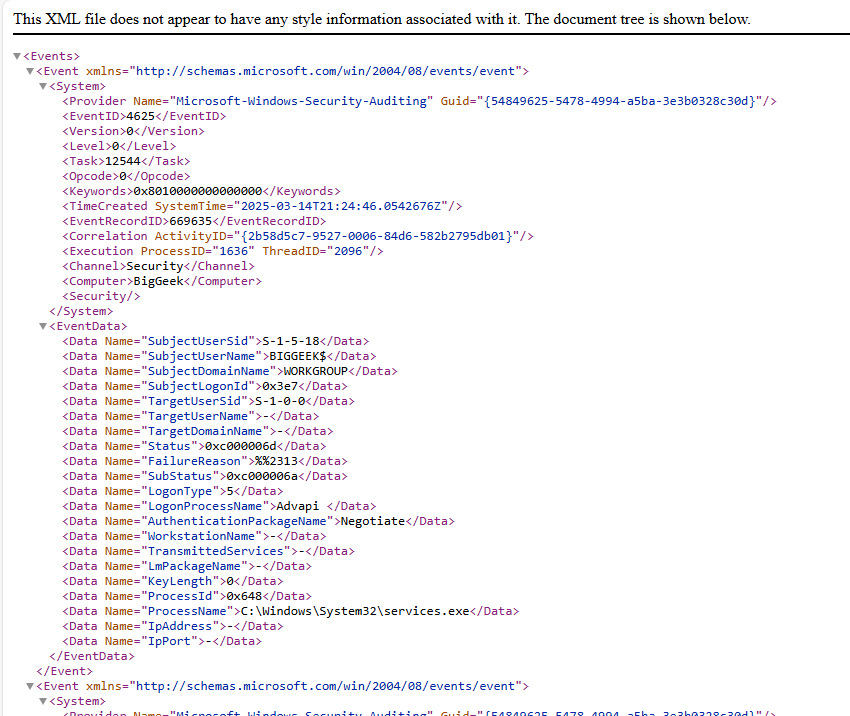Screen dimensions: 850x716
Task: Collapse the root Events node
Action: [x=16, y=56]
